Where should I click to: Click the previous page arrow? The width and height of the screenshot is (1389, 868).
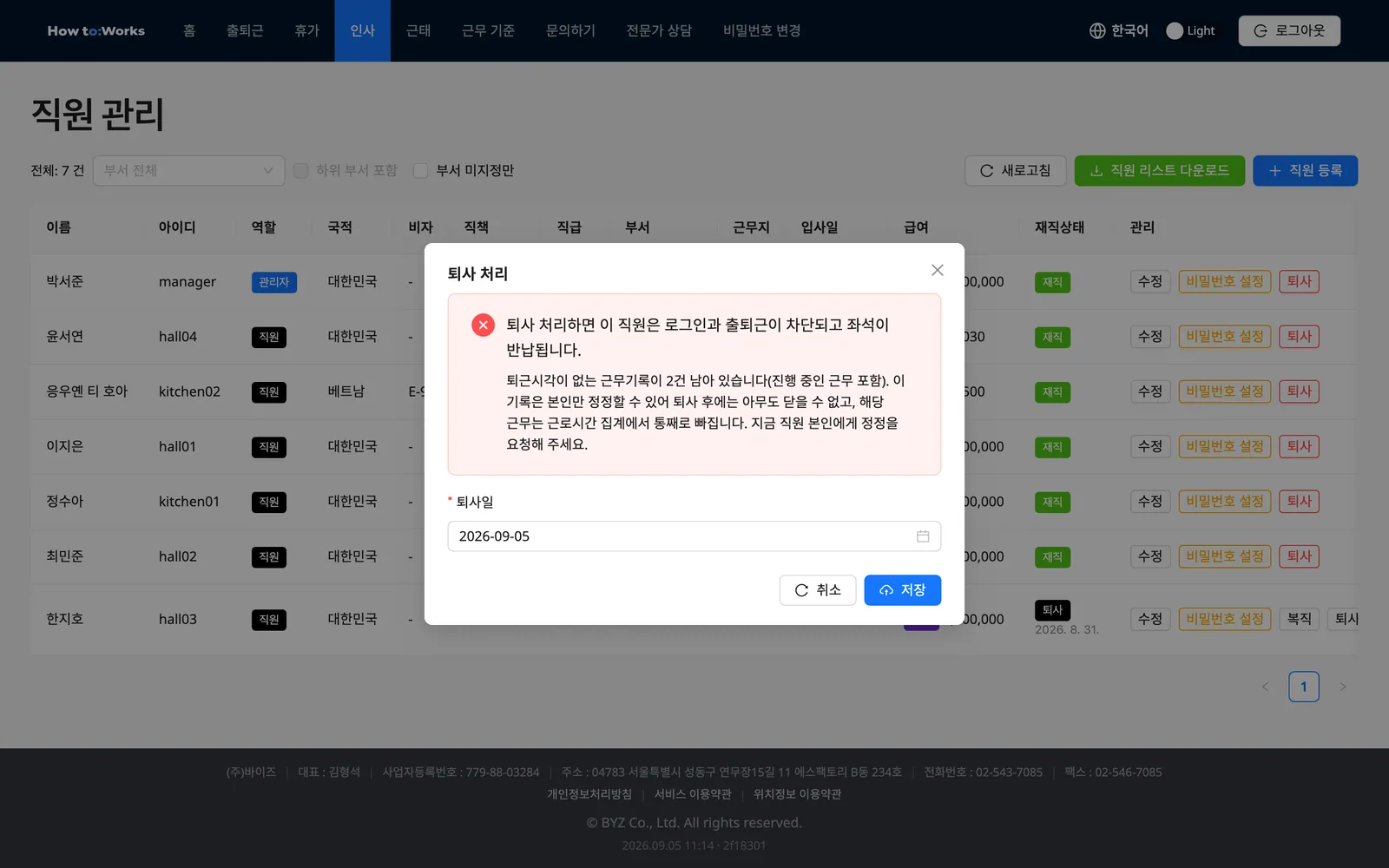(x=1265, y=687)
